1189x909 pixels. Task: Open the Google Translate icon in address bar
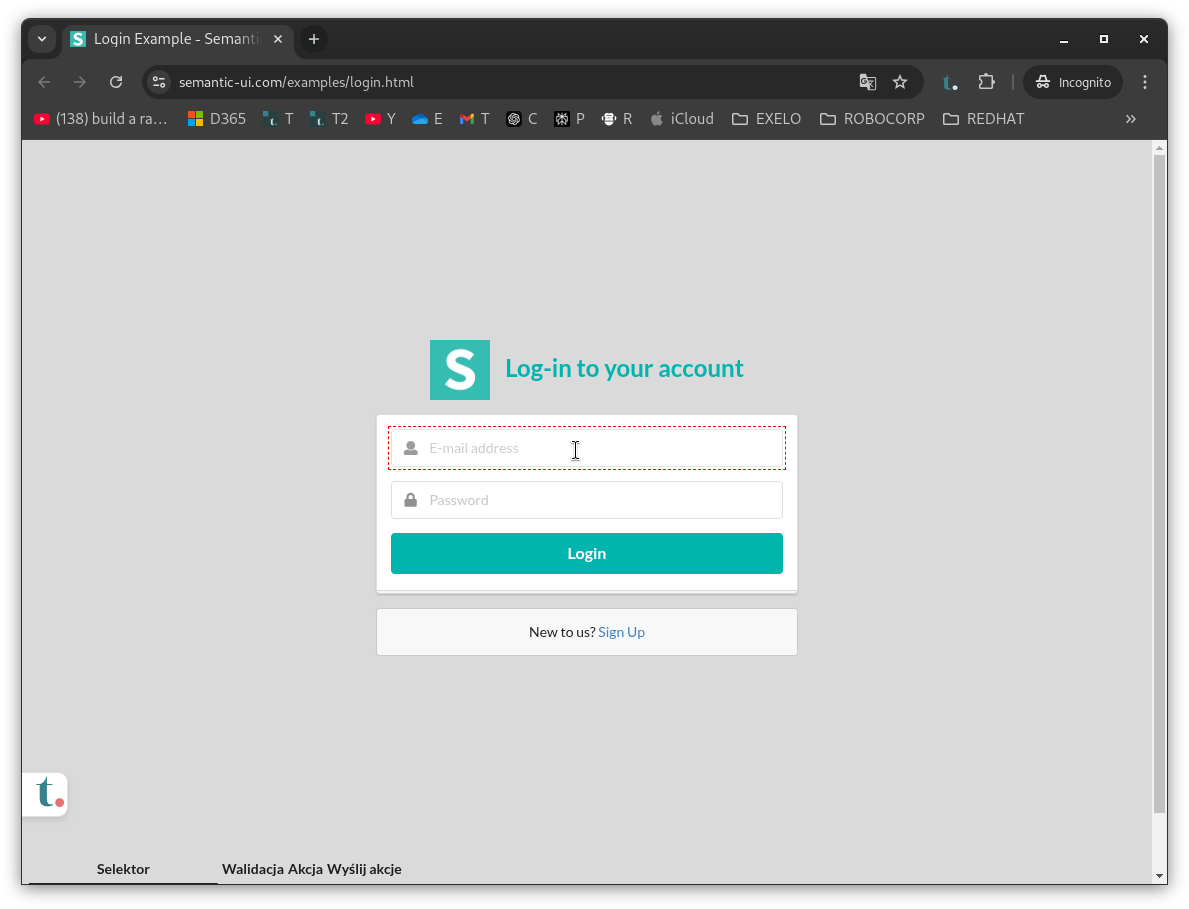[x=867, y=82]
